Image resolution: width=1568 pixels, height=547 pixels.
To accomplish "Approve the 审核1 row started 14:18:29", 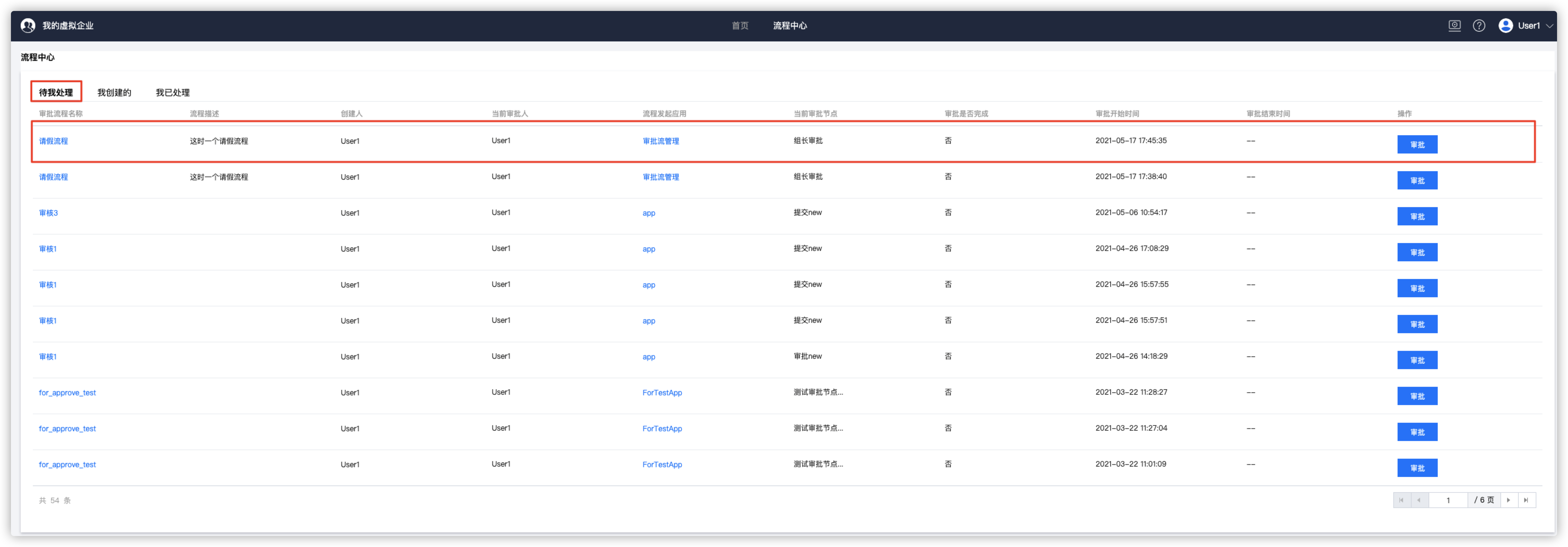I will pos(1417,360).
